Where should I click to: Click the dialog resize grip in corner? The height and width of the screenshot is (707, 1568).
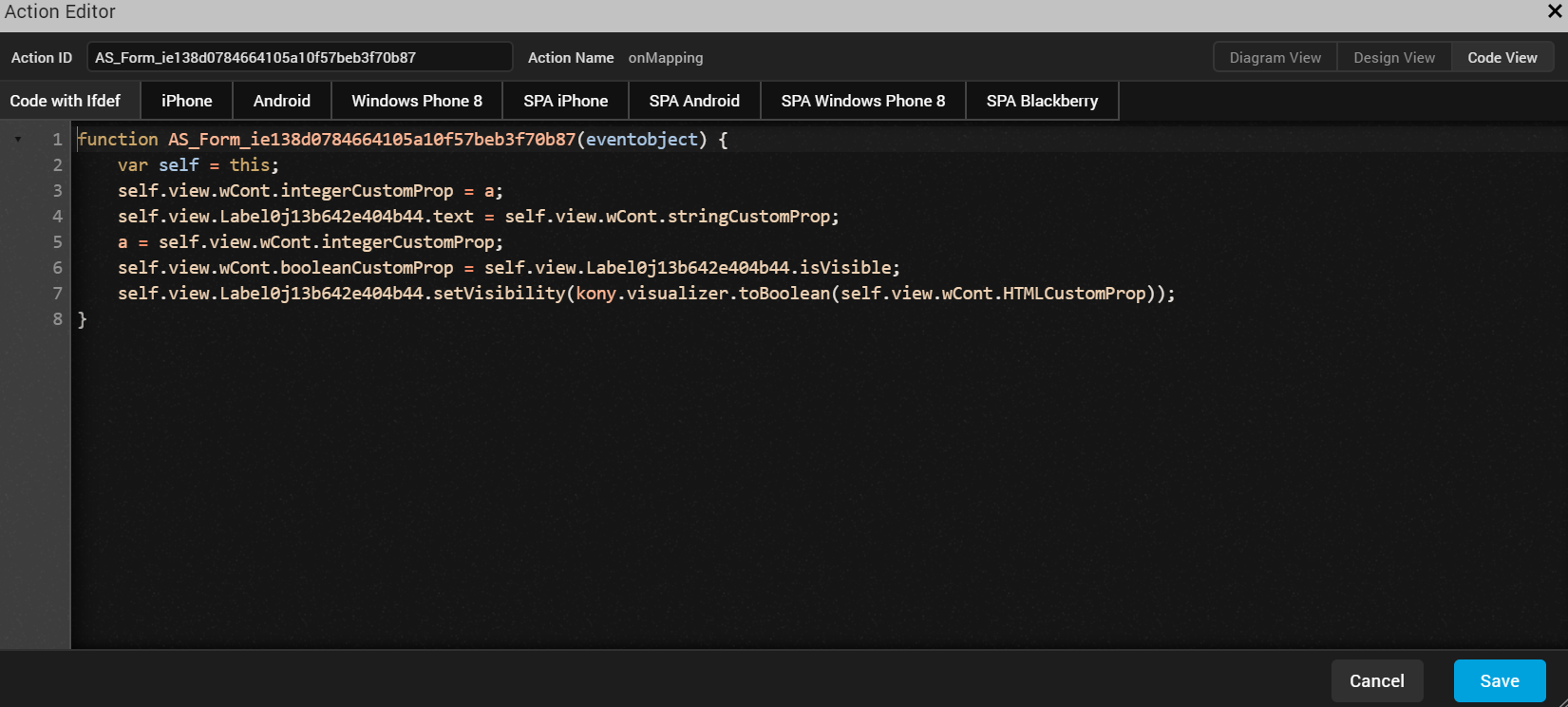pos(1561,701)
